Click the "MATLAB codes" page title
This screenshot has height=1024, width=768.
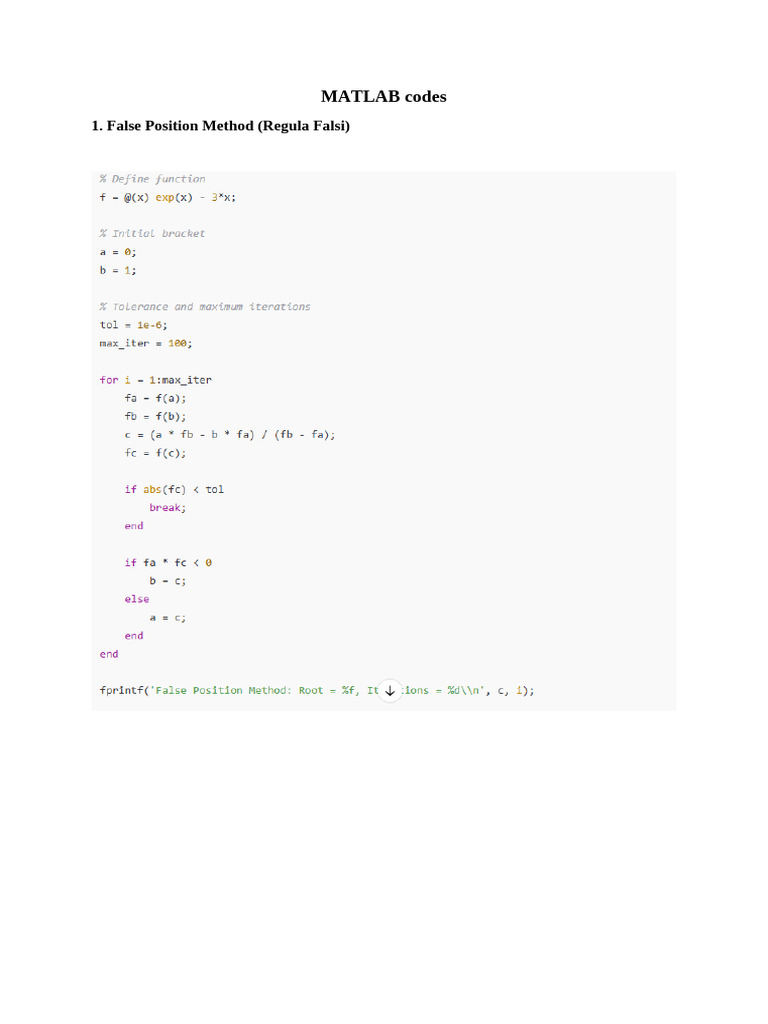(x=383, y=97)
